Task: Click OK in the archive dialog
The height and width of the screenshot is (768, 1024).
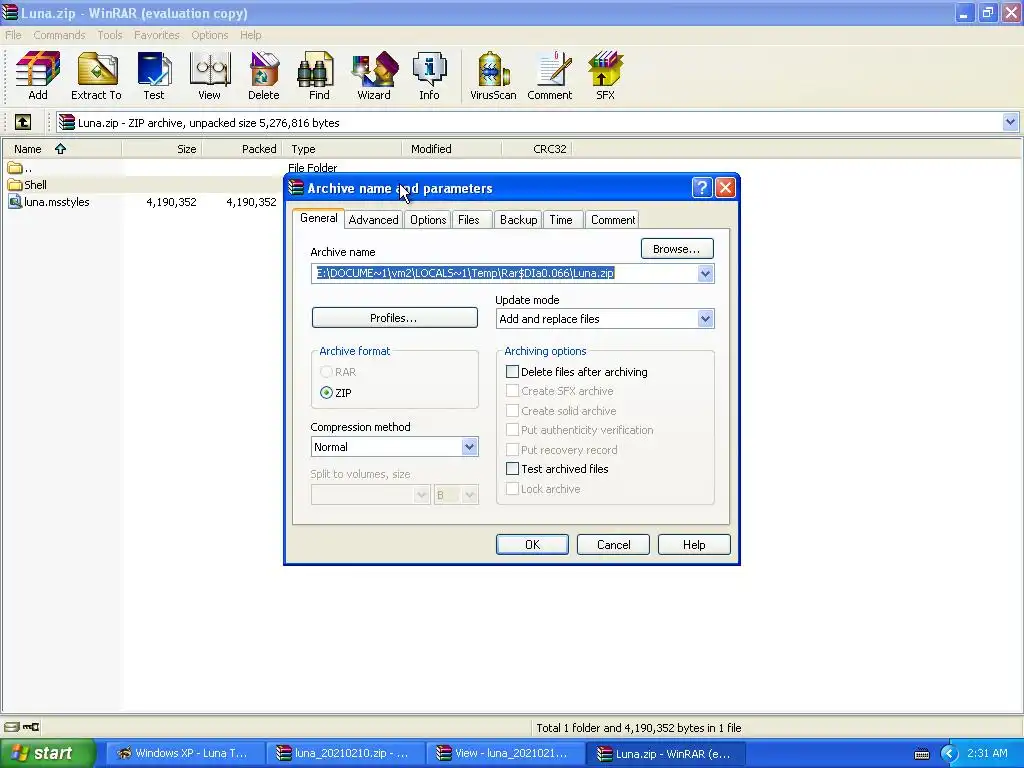Action: (532, 545)
